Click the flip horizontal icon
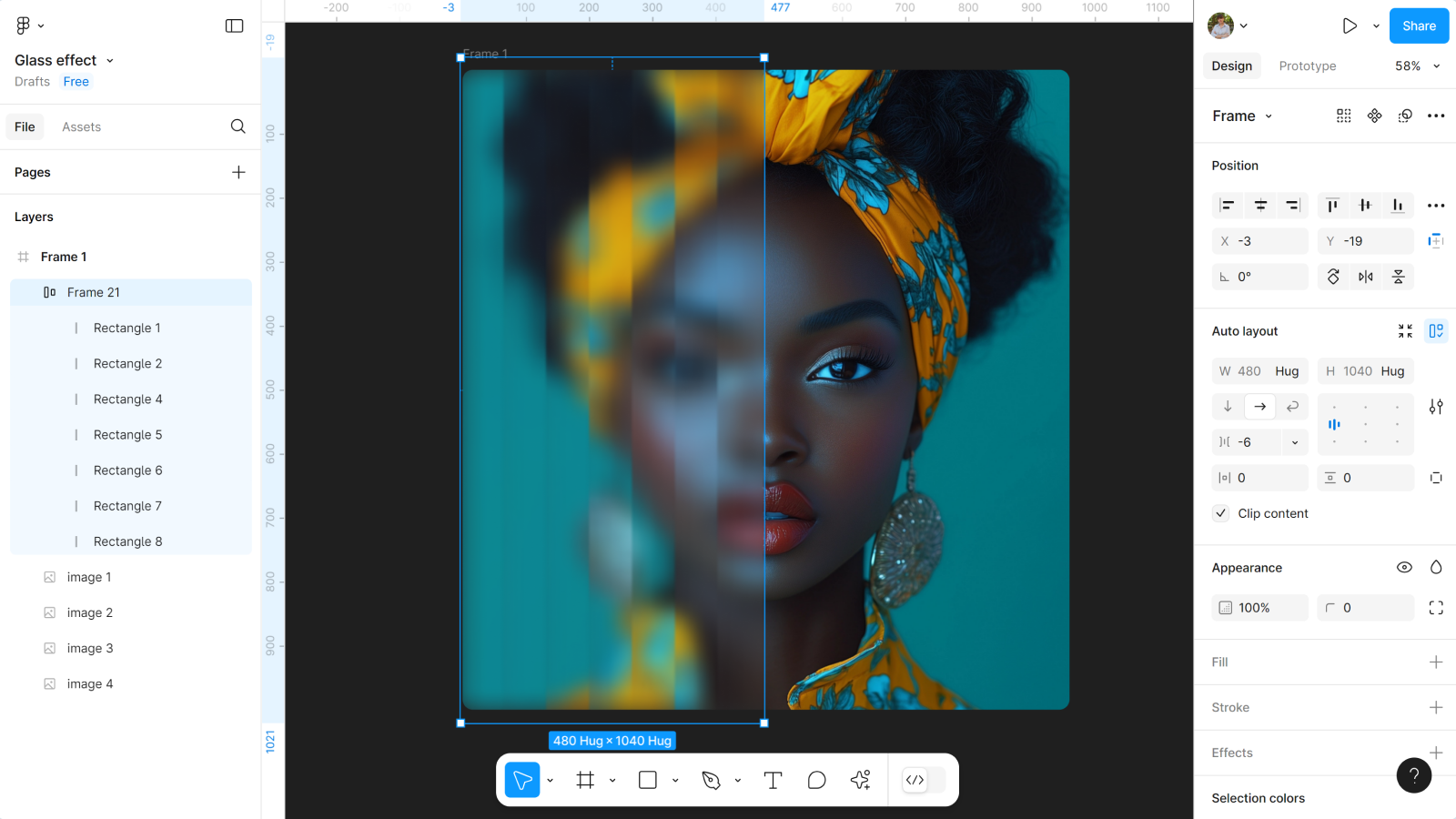The width and height of the screenshot is (1456, 819). coord(1366,277)
